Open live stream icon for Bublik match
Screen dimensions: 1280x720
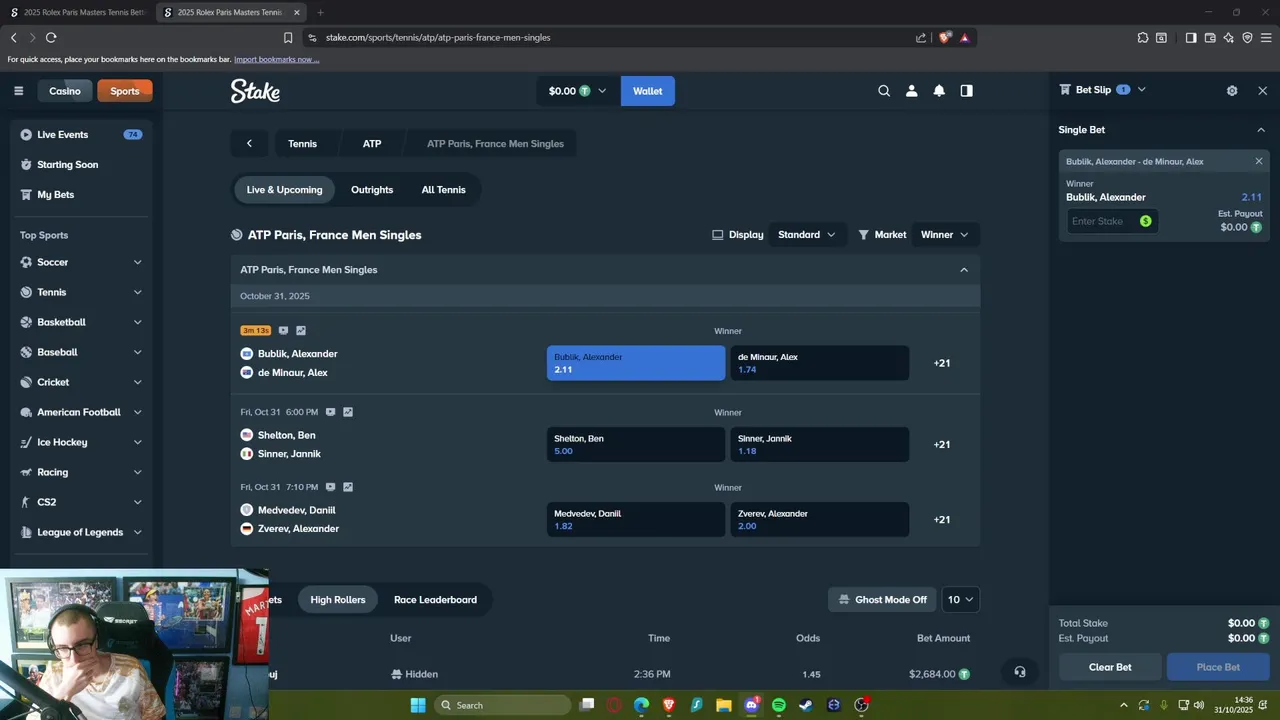pos(283,330)
